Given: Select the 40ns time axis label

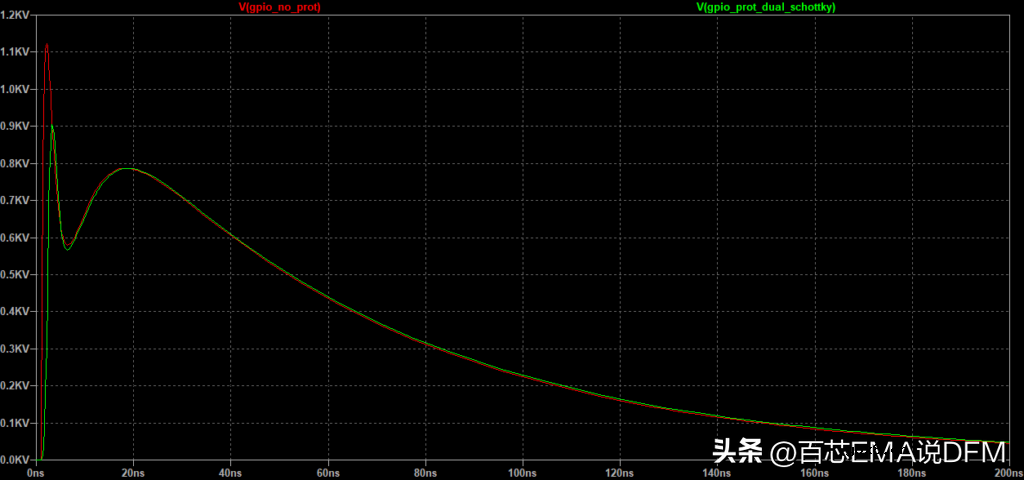Looking at the screenshot, I should tap(230, 472).
